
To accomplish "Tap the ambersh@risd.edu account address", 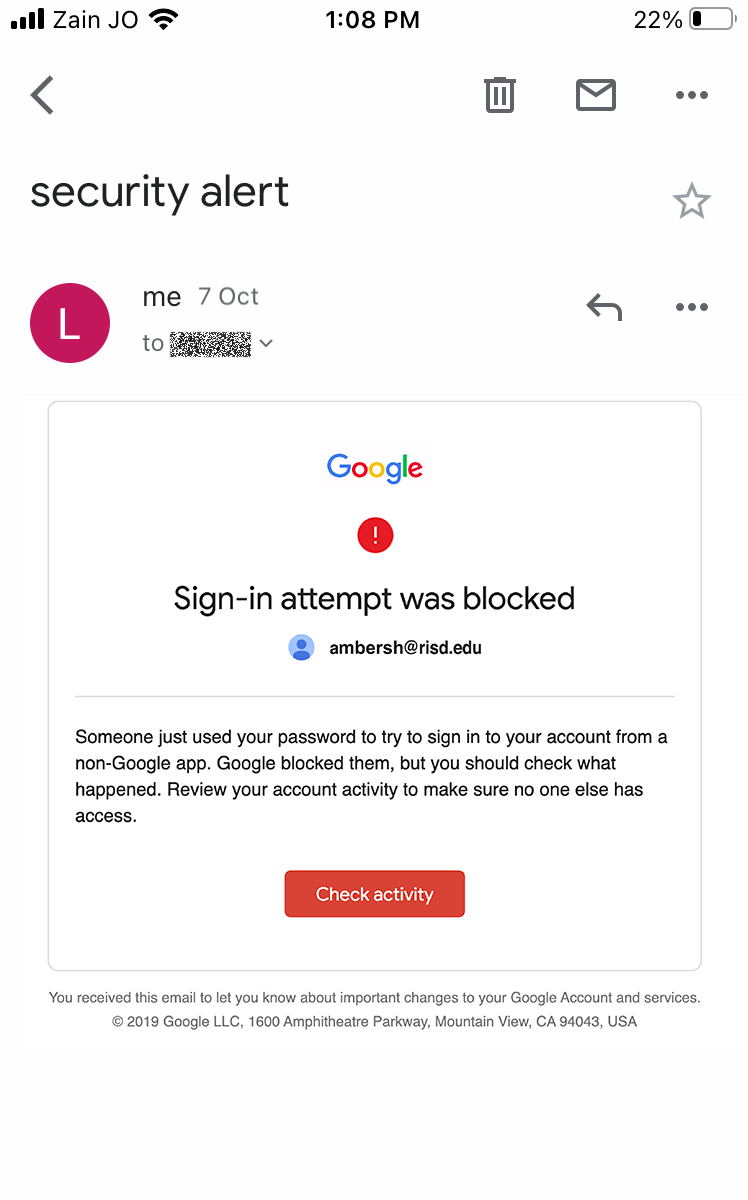I will pyautogui.click(x=405, y=648).
